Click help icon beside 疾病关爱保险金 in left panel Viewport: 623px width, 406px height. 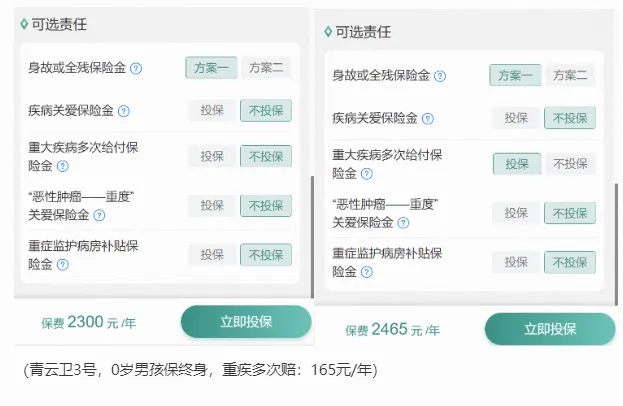pos(124,110)
